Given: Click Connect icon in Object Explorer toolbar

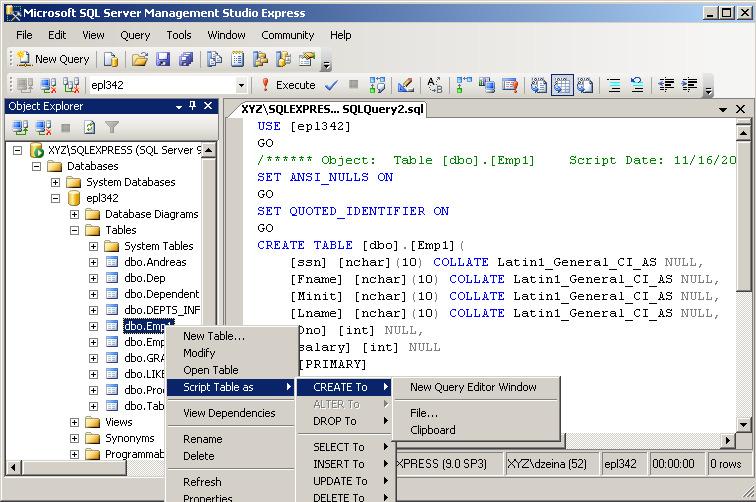Looking at the screenshot, I should point(20,128).
